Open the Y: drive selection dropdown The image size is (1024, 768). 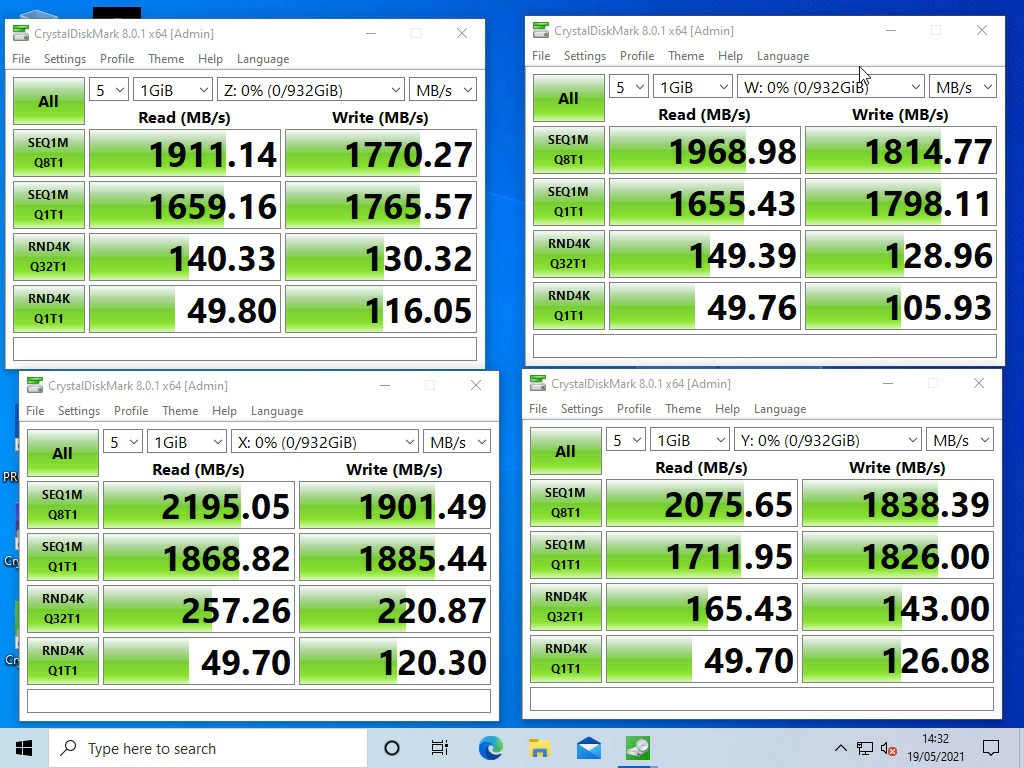(827, 440)
